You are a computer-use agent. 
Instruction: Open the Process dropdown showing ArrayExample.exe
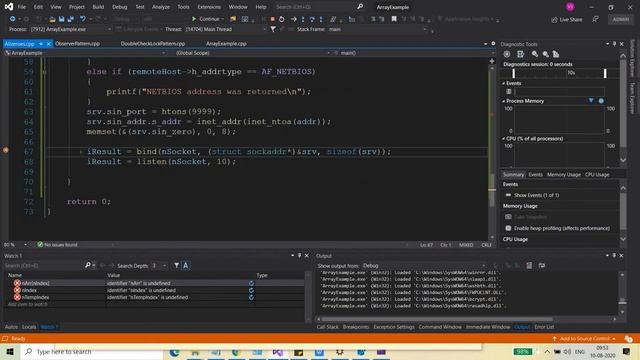71,29
